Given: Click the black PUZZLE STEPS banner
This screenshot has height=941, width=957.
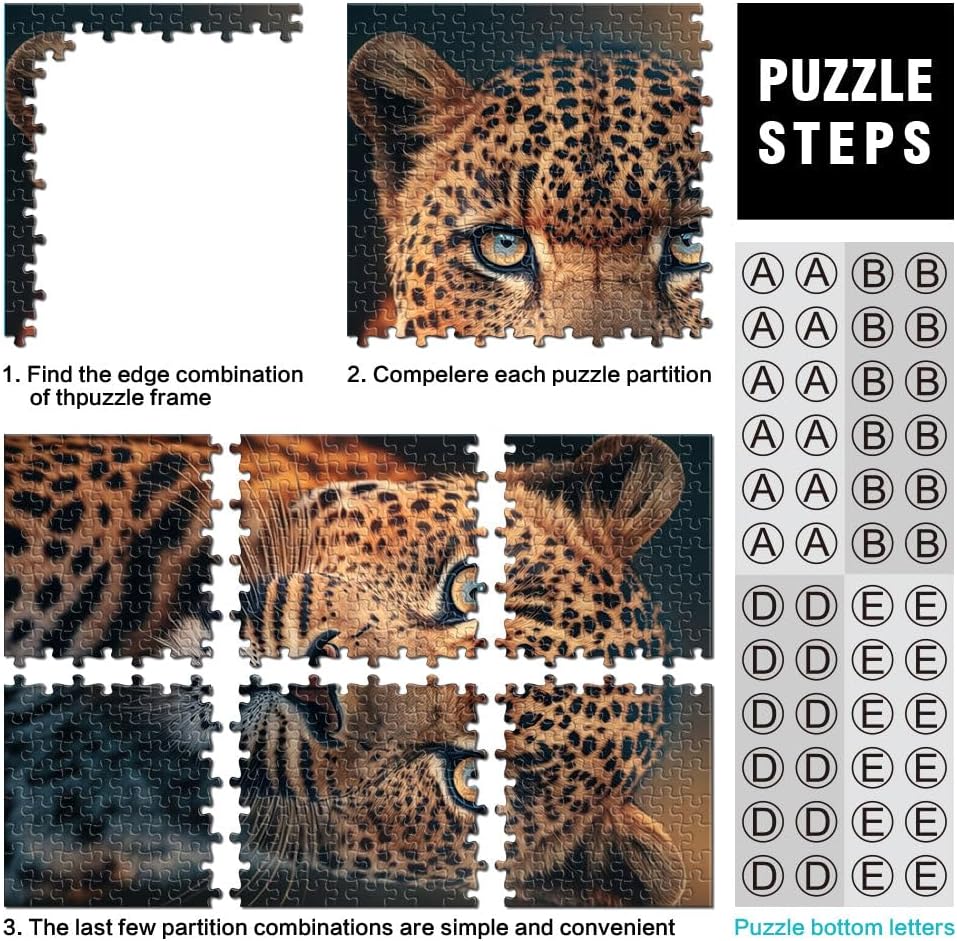Looking at the screenshot, I should pyautogui.click(x=845, y=111).
